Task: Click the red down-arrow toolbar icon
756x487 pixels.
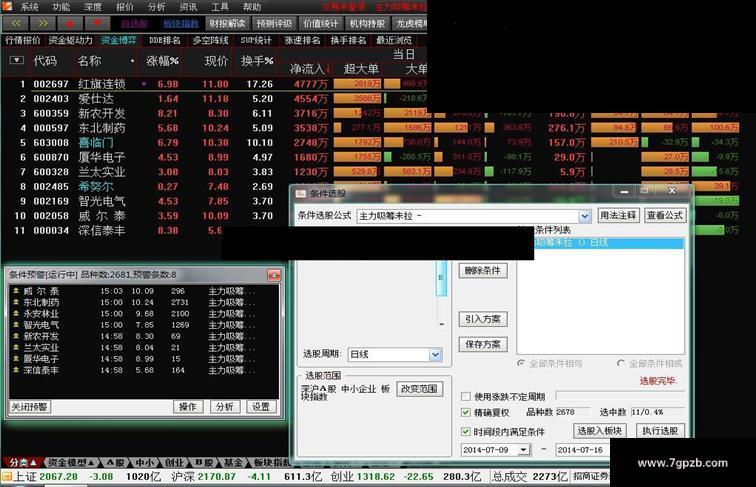Action: [x=97, y=23]
